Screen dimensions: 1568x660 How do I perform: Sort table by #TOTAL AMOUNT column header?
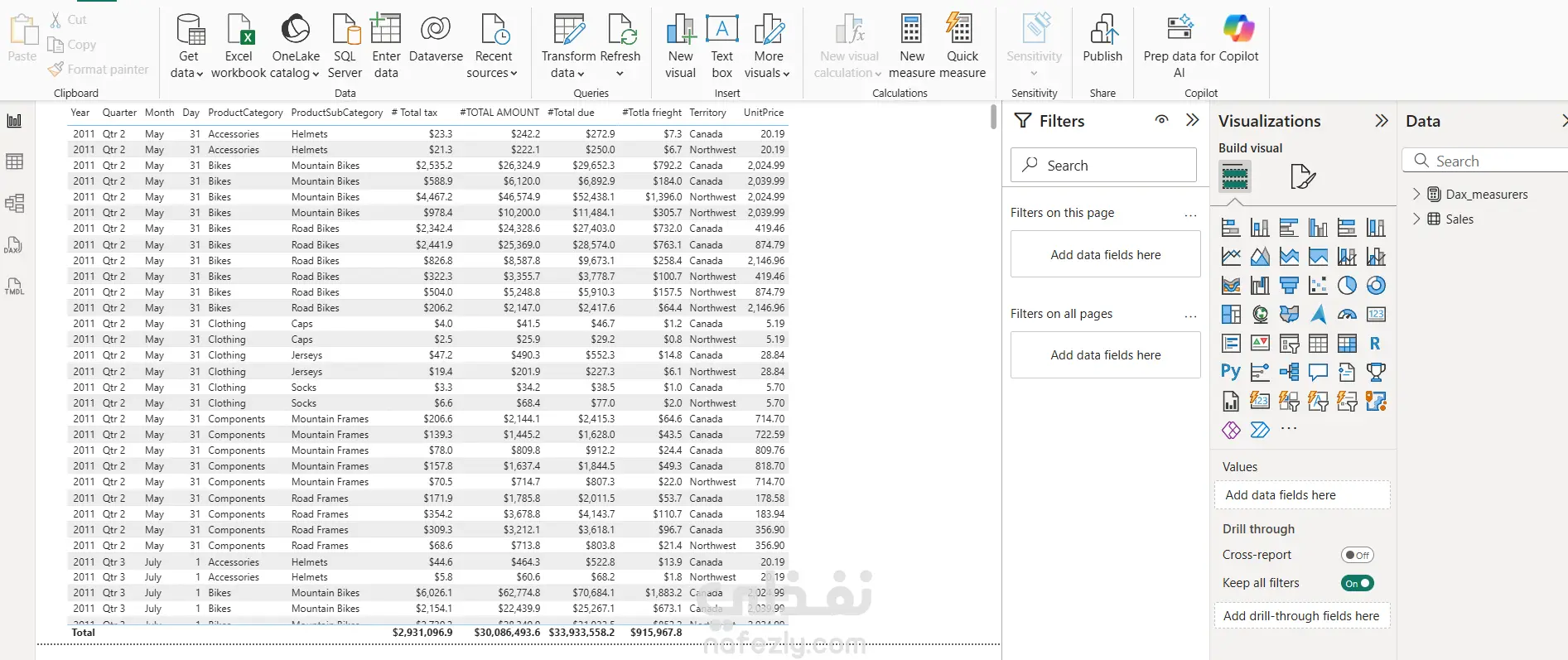click(499, 113)
